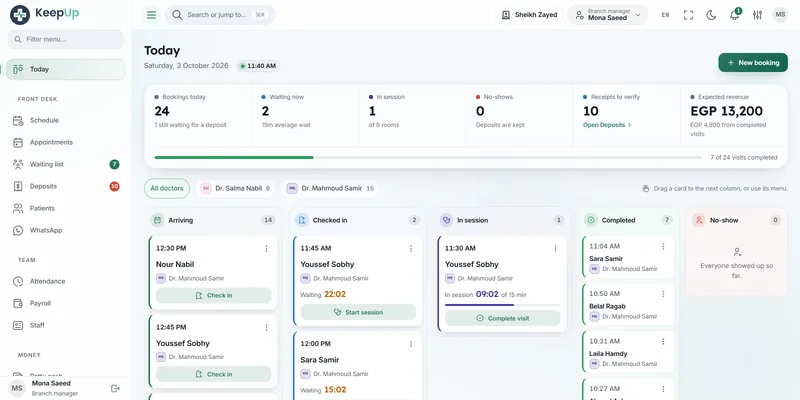Click MS avatar on Nour Nabil card
800x400 pixels.
[161, 279]
